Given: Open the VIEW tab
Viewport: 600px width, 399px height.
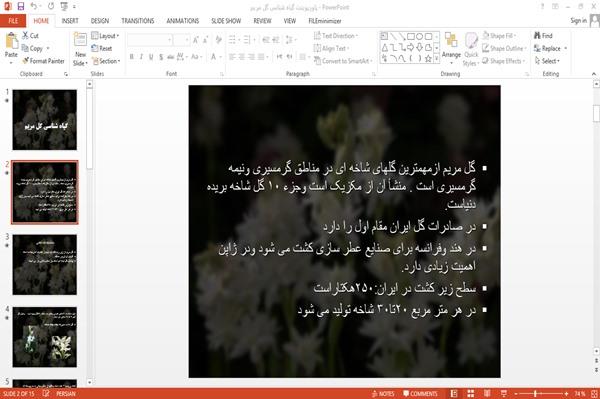Looking at the screenshot, I should pos(290,21).
